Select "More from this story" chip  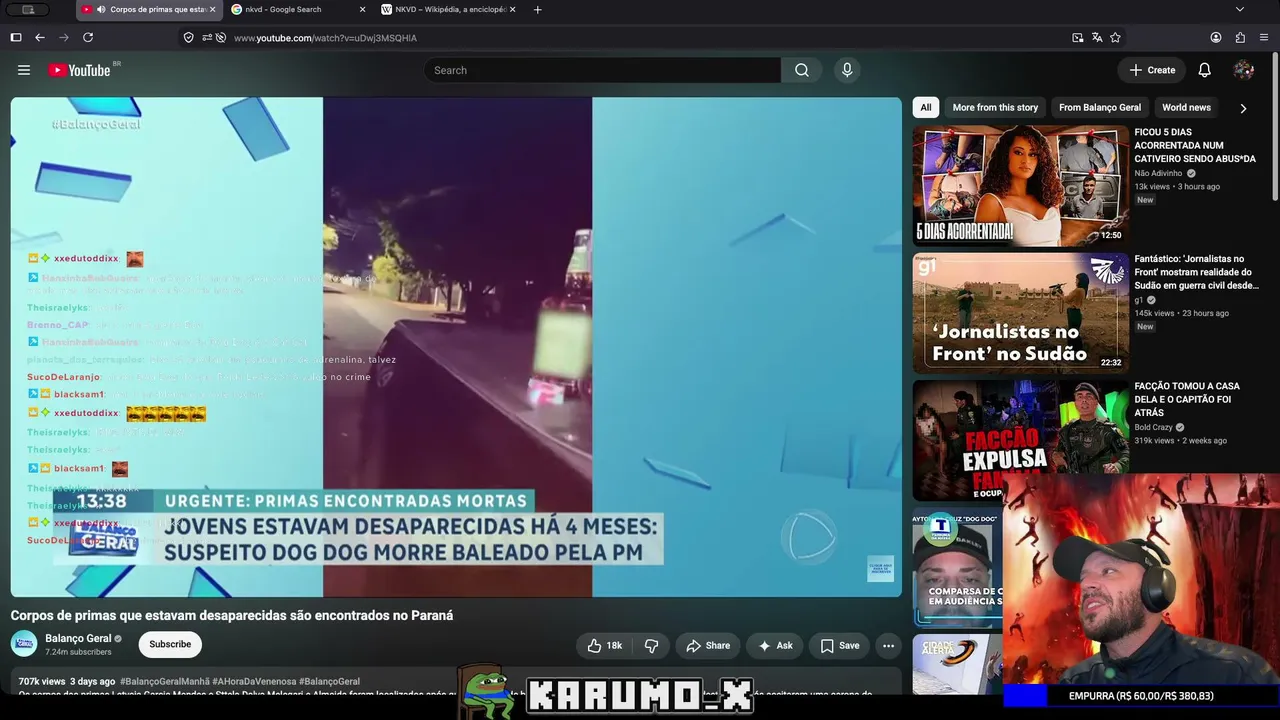pos(995,108)
